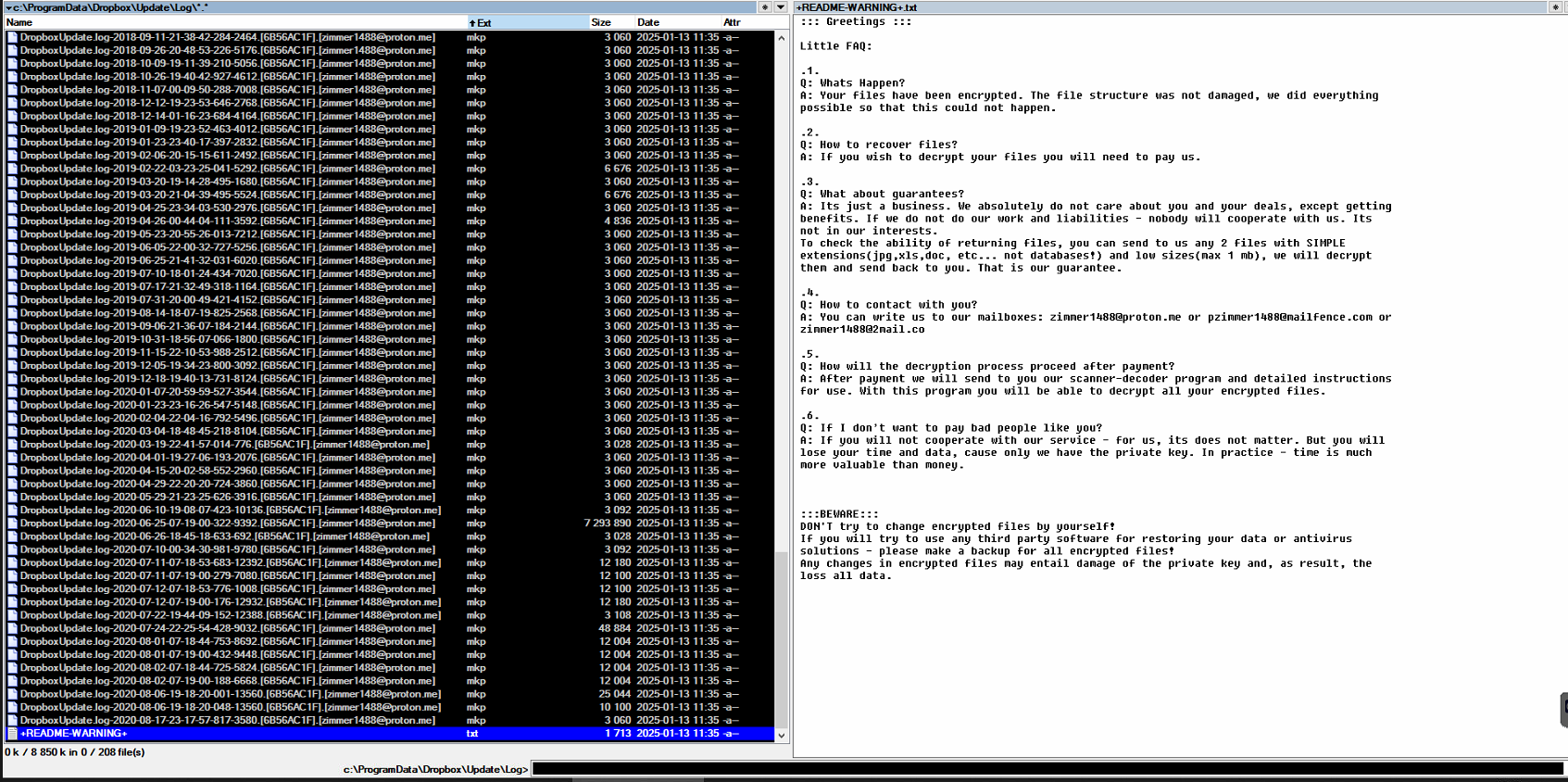1568x782 pixels.
Task: Click the file icon of DropboxUpdate.log-2018-09-11-21-38-42-284-2464
Action: click(x=12, y=38)
